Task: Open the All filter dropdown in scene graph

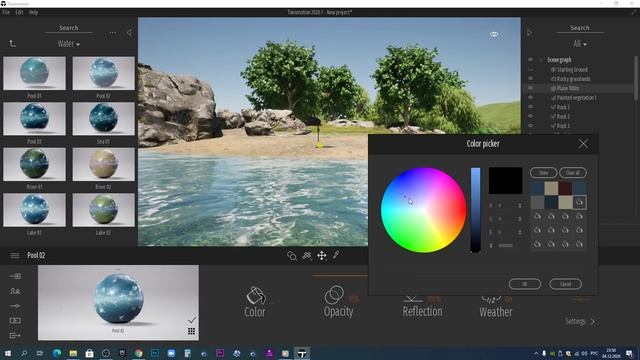Action: (580, 44)
